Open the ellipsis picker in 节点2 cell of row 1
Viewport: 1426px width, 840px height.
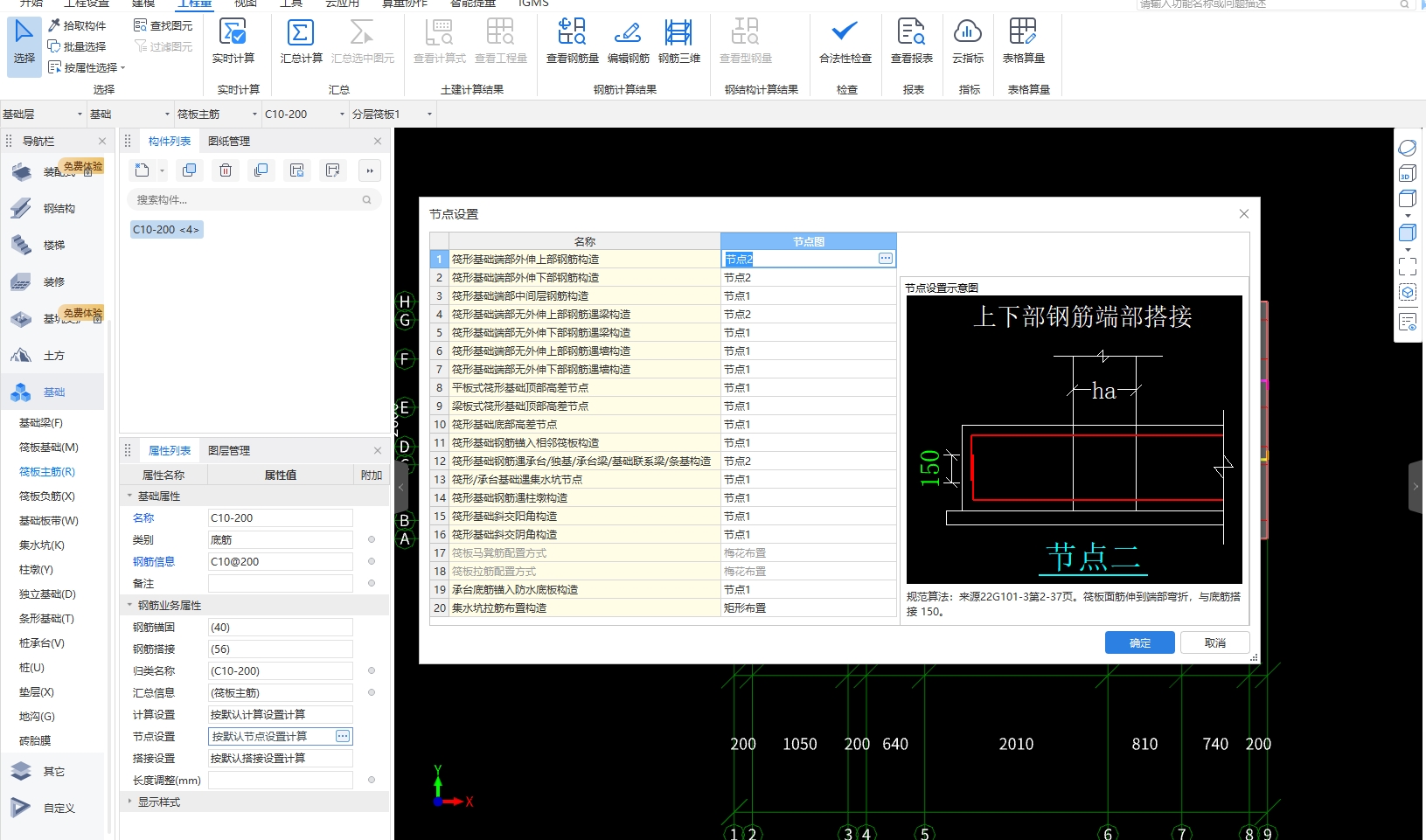pos(885,259)
